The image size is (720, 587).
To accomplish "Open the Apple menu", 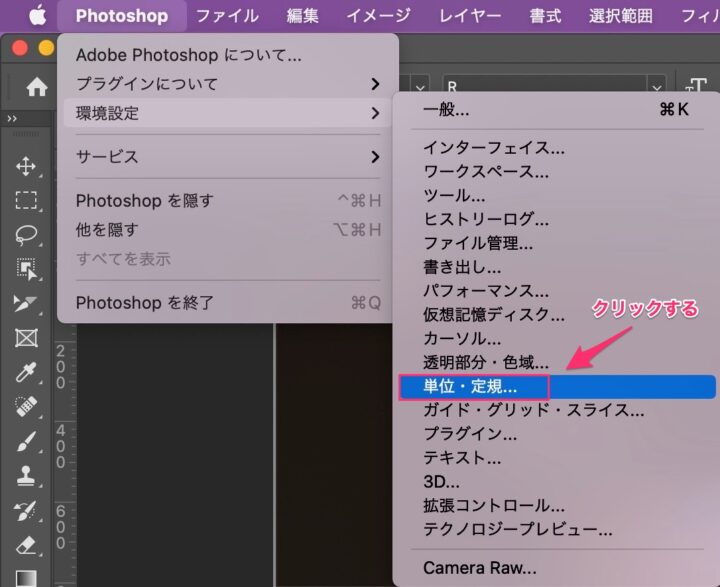I will pyautogui.click(x=38, y=16).
